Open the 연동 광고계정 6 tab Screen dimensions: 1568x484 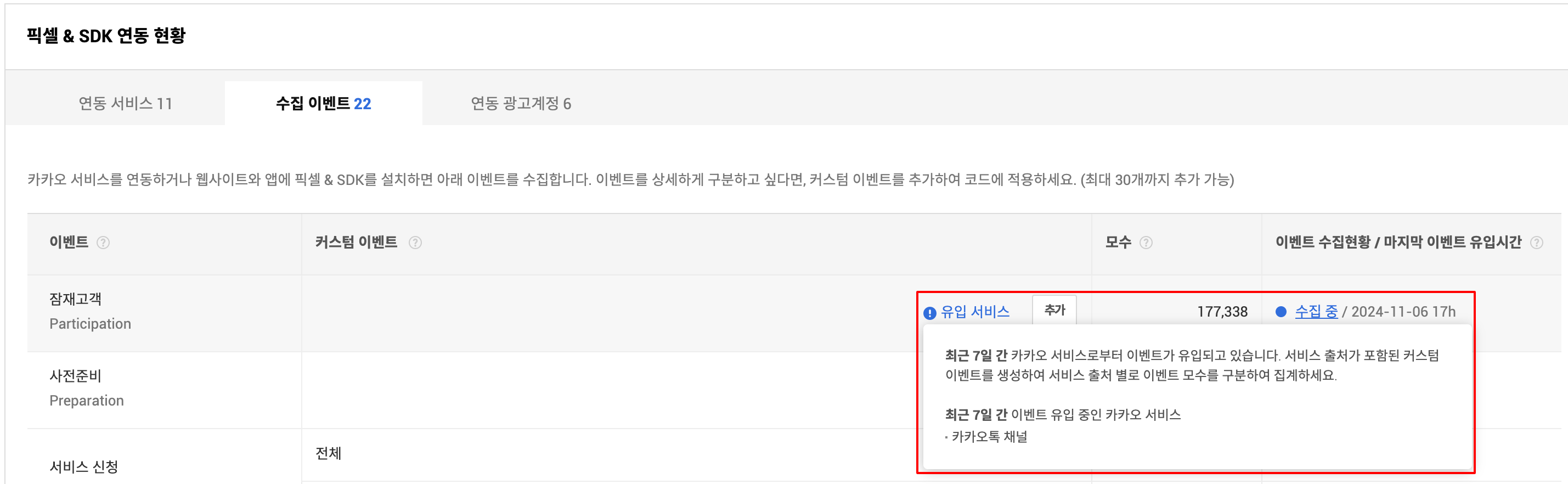(521, 104)
